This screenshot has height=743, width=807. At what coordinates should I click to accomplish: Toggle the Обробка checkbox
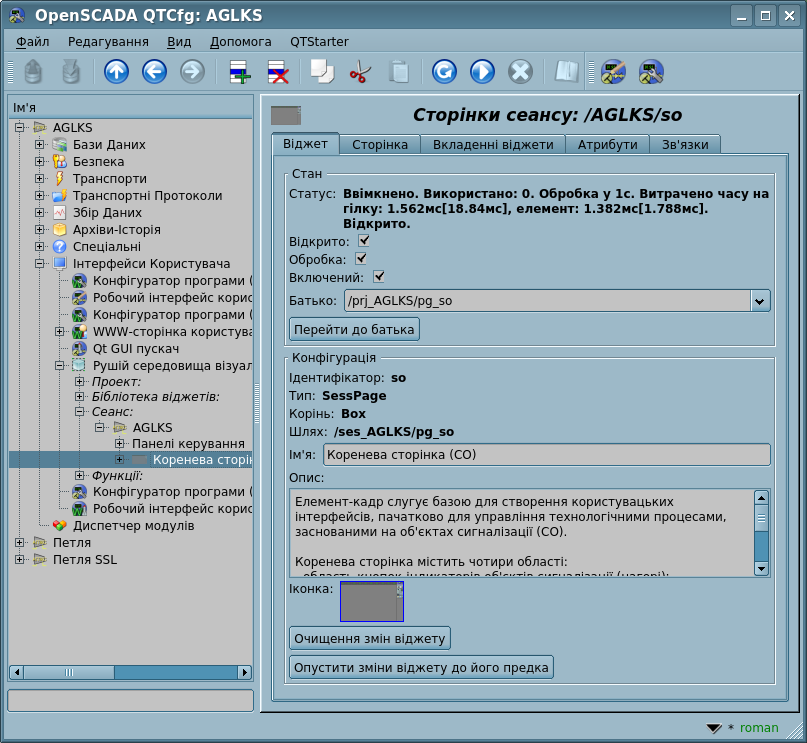point(361,258)
